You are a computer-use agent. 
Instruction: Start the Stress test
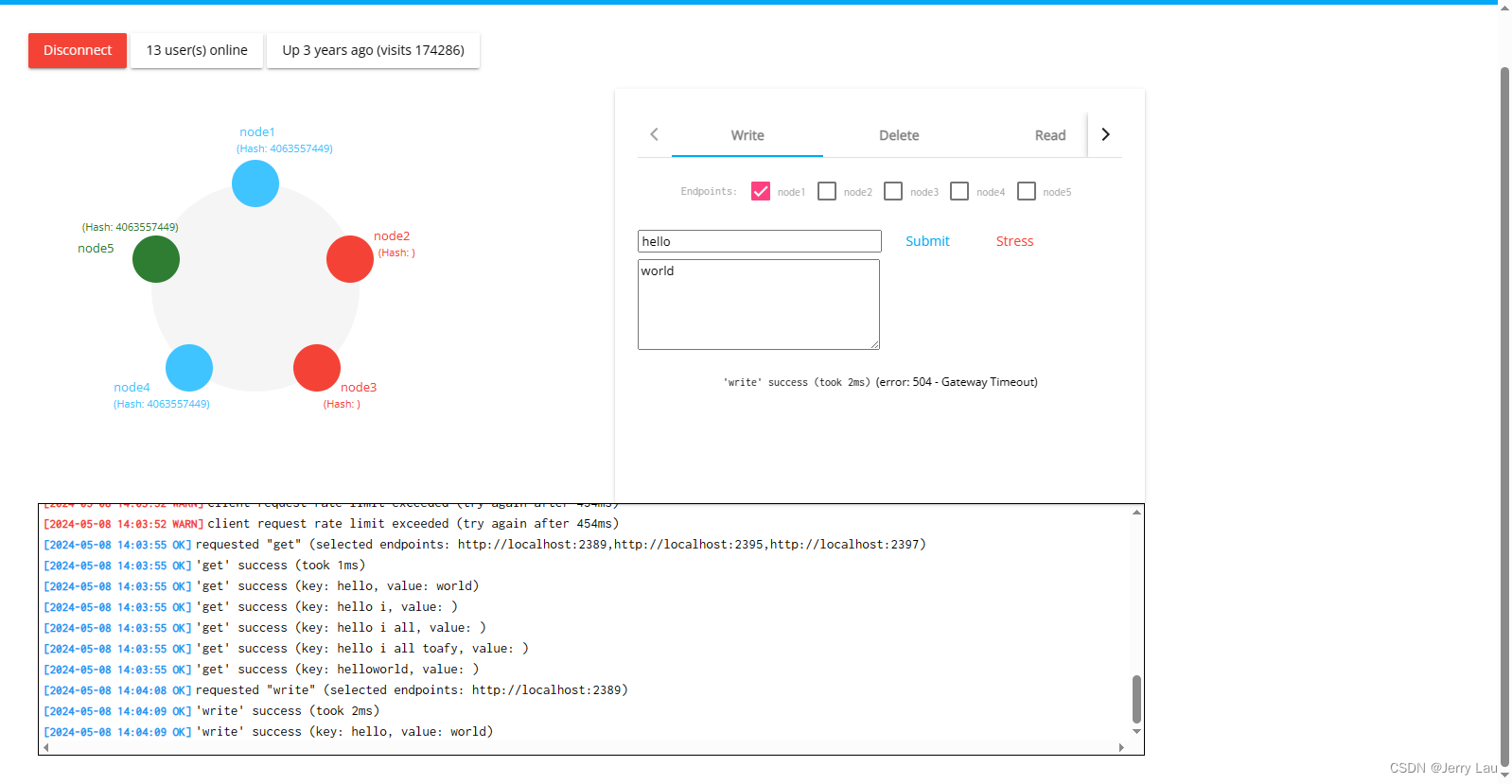pos(1014,241)
